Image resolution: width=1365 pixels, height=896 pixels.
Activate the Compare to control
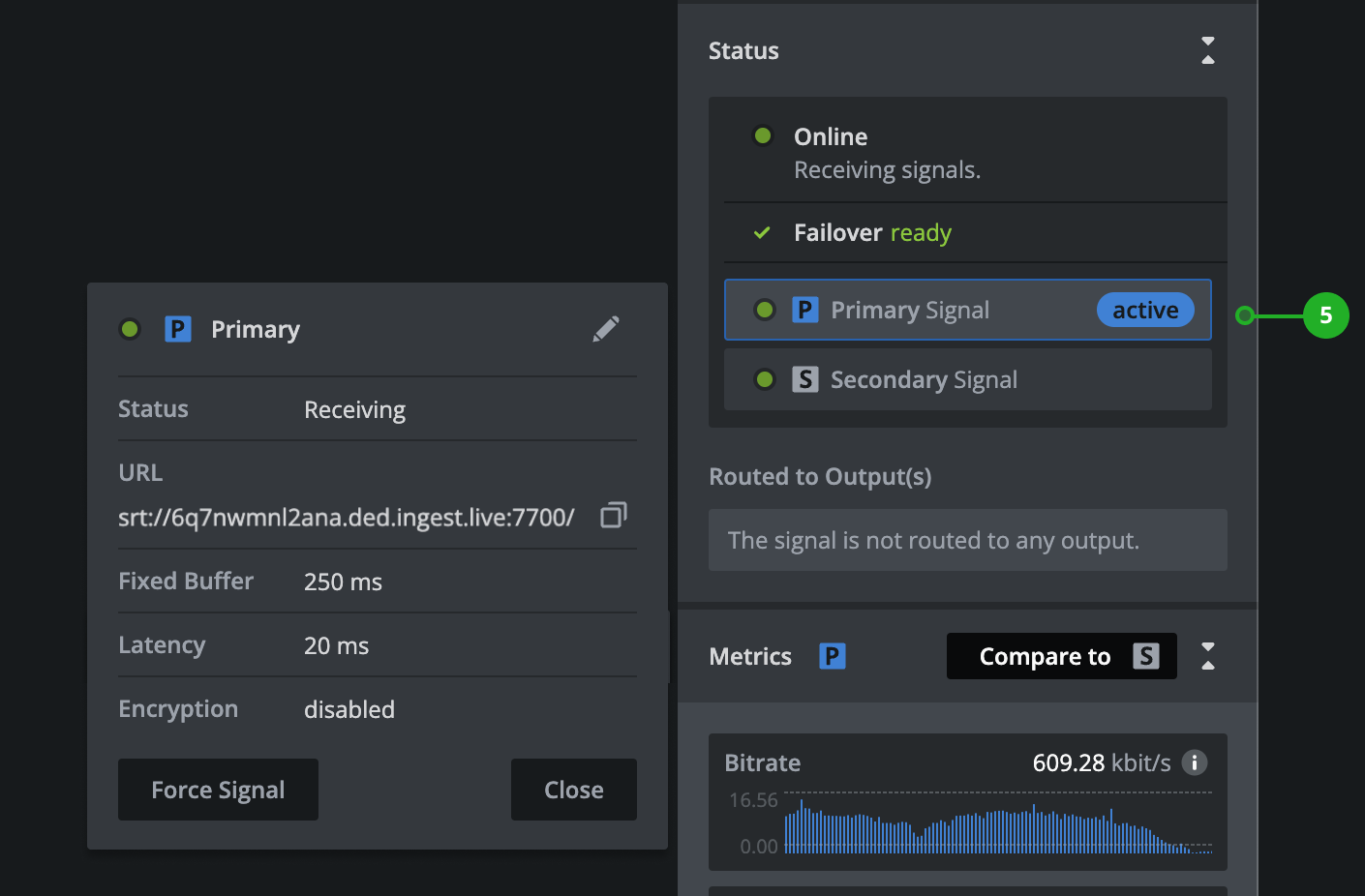tap(1046, 656)
